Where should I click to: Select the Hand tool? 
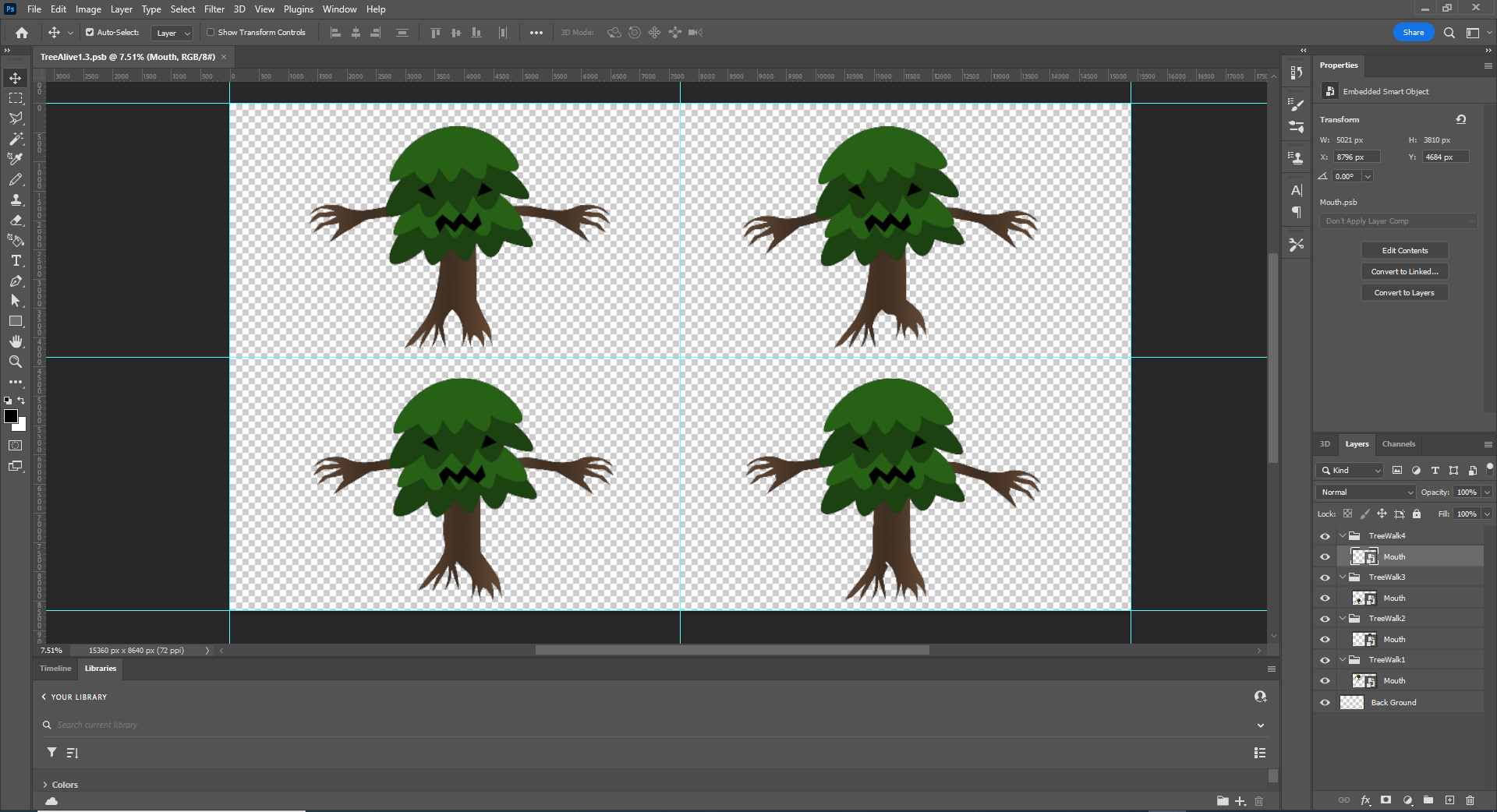click(16, 341)
